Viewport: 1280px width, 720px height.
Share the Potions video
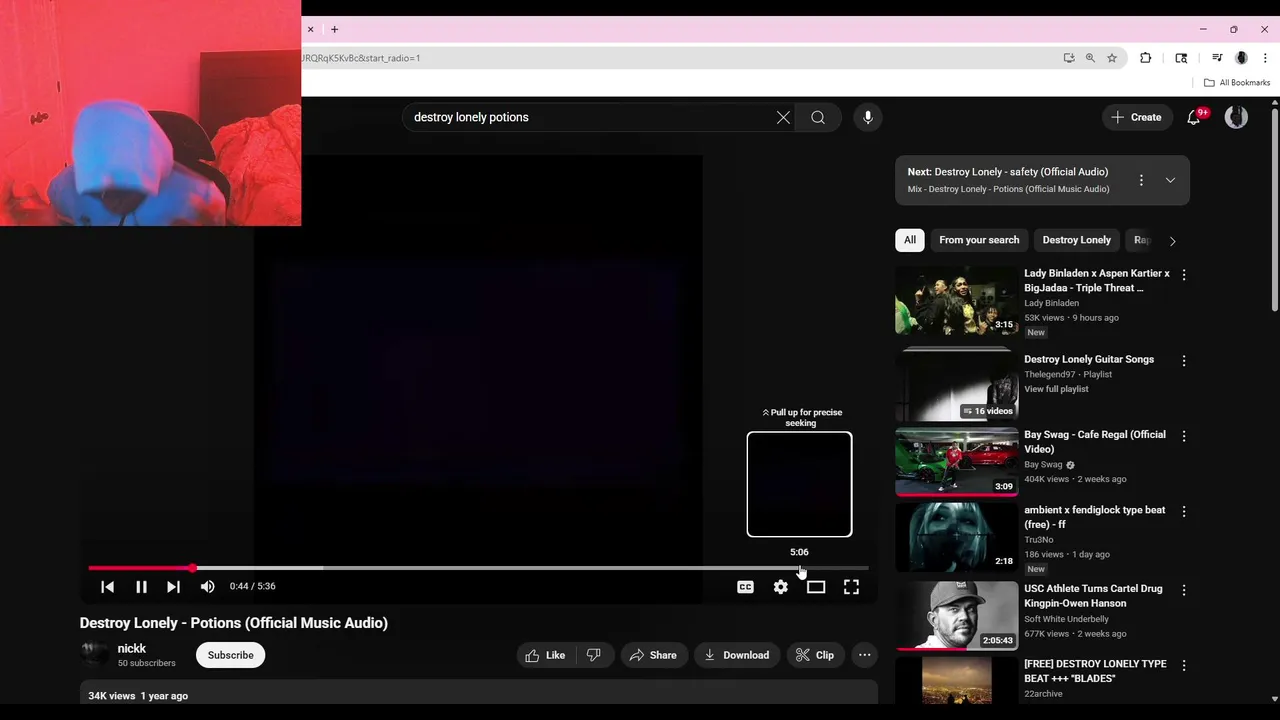pyautogui.click(x=652, y=655)
